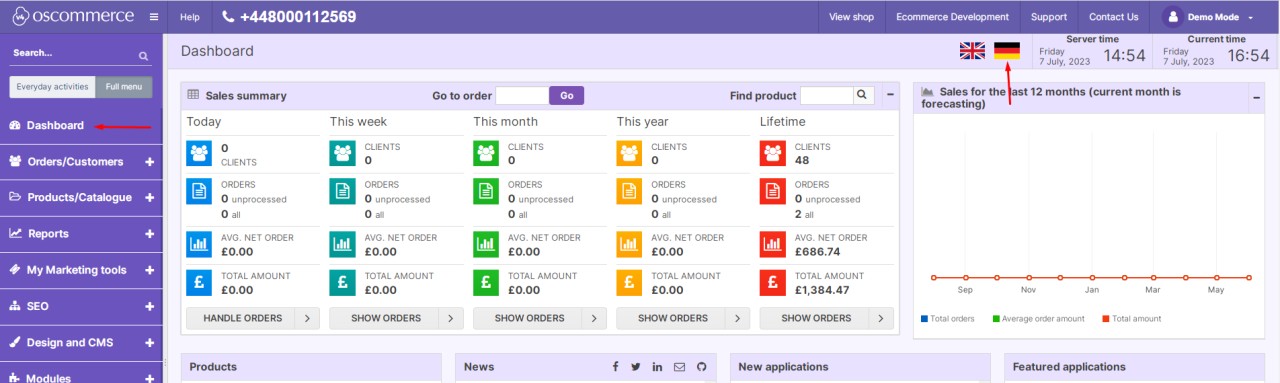This screenshot has width=1280, height=383.
Task: Switch to Full menu view
Action: [124, 87]
